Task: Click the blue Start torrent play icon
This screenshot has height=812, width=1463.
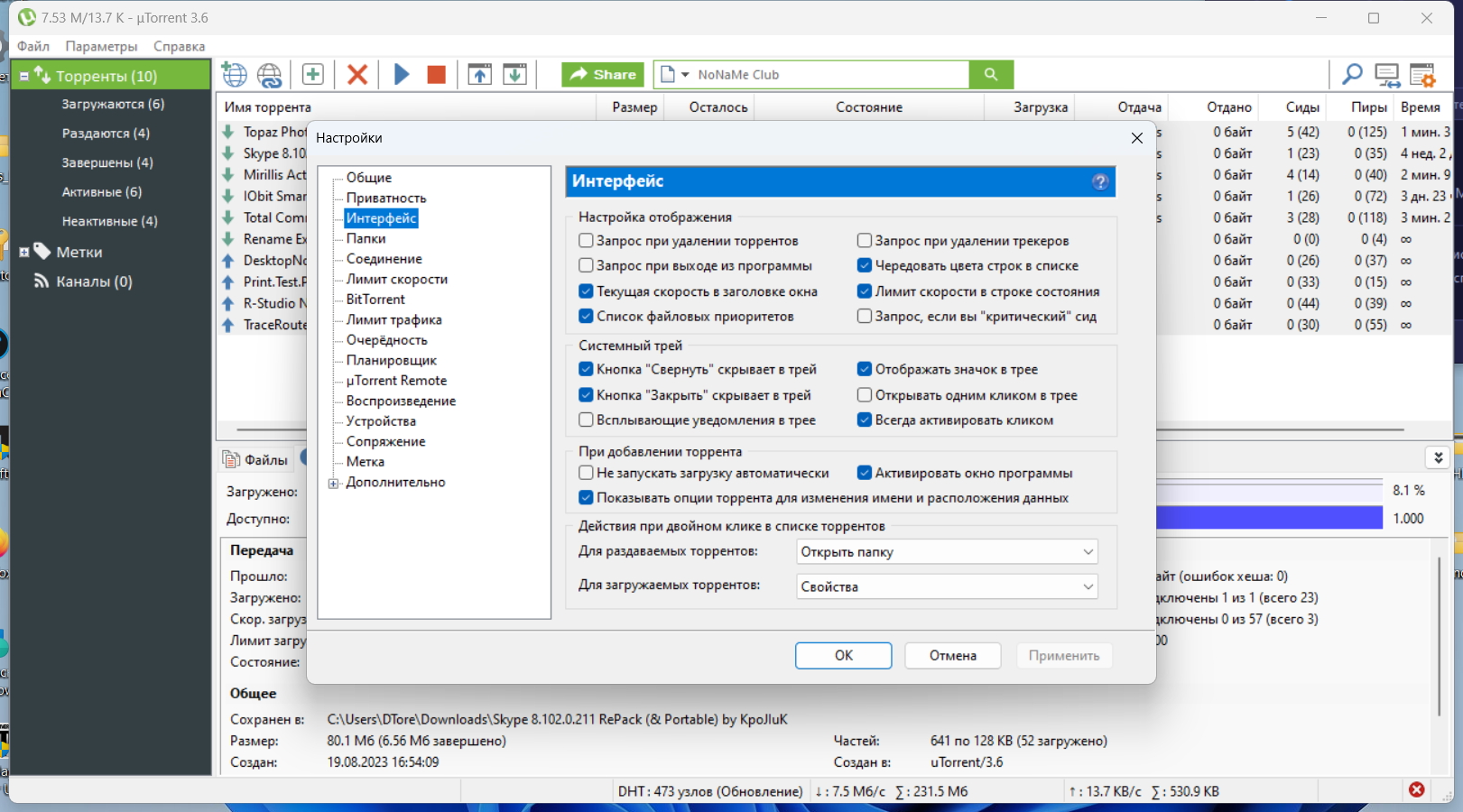Action: point(402,75)
